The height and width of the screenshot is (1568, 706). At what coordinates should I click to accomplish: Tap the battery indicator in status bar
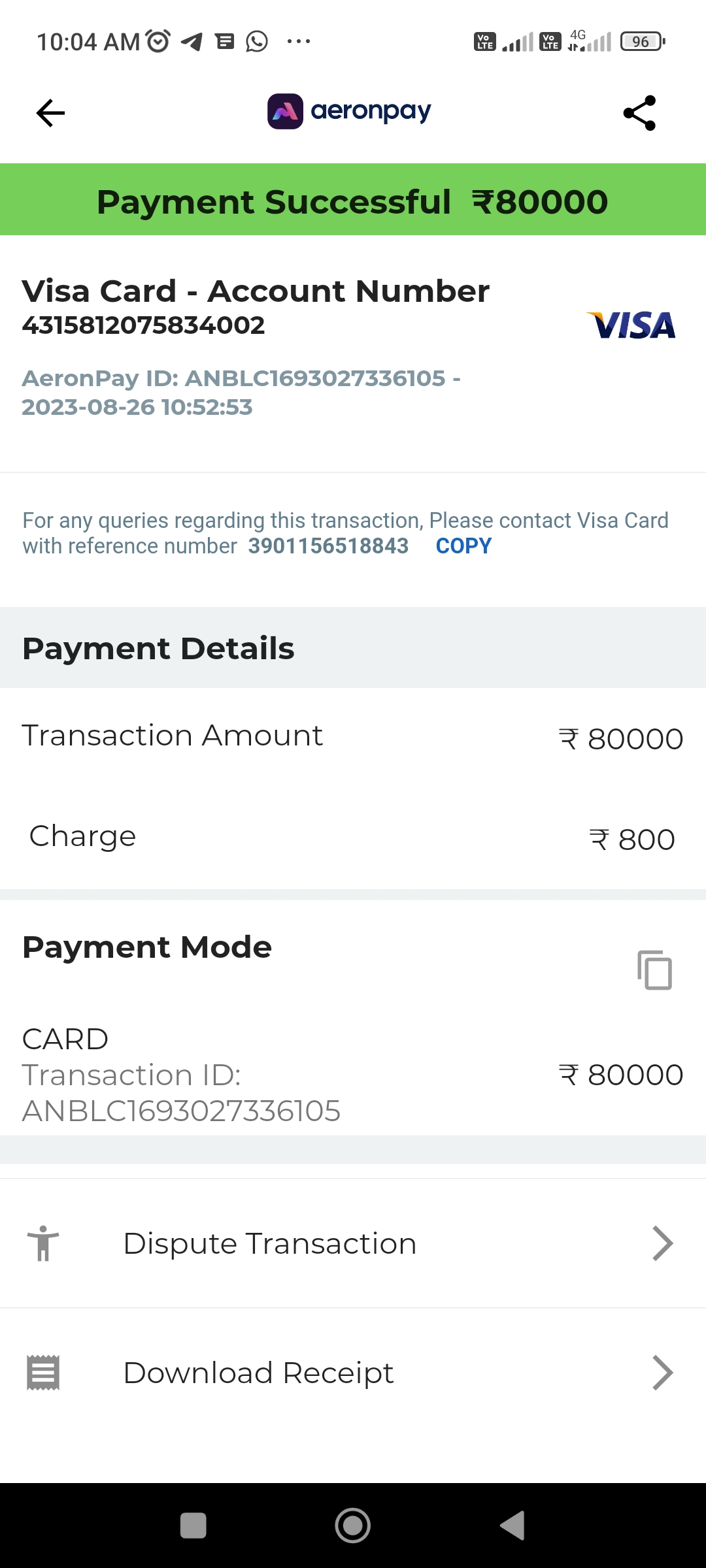pyautogui.click(x=642, y=42)
